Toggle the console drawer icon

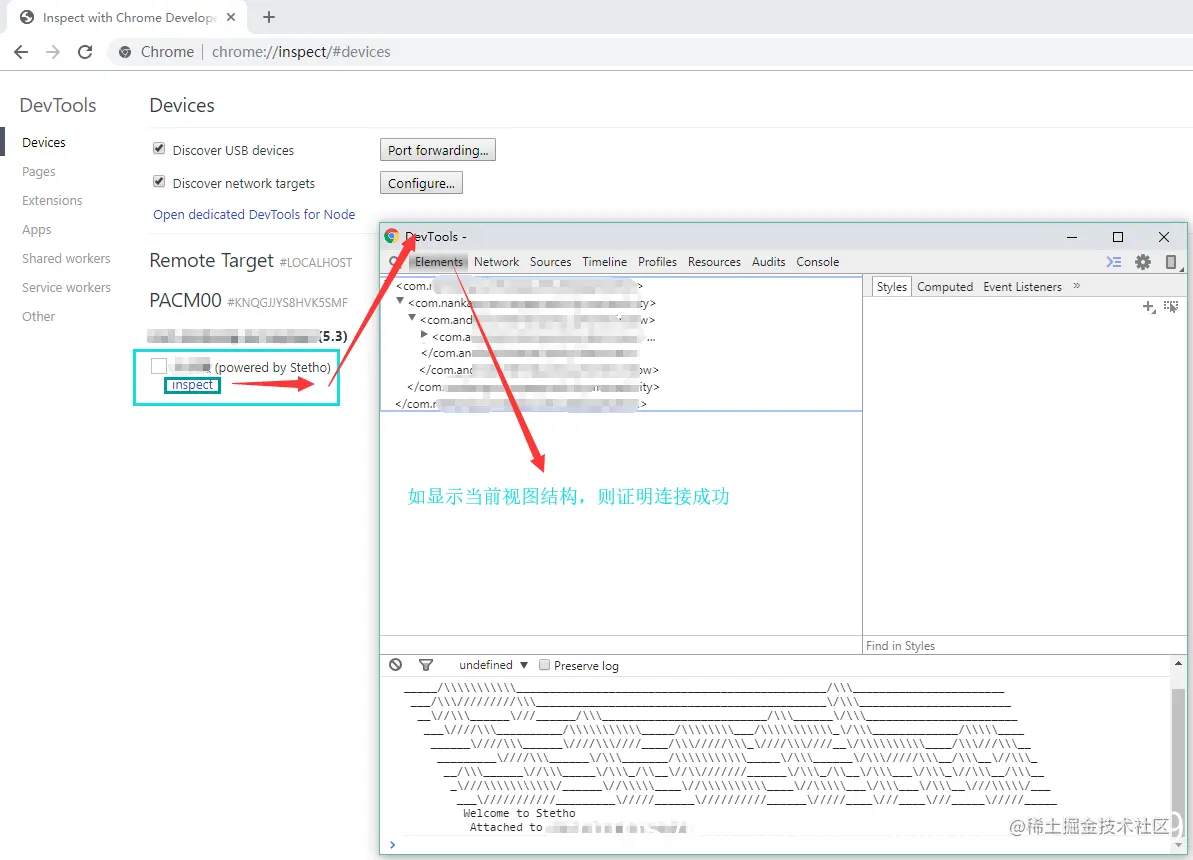coord(1114,262)
